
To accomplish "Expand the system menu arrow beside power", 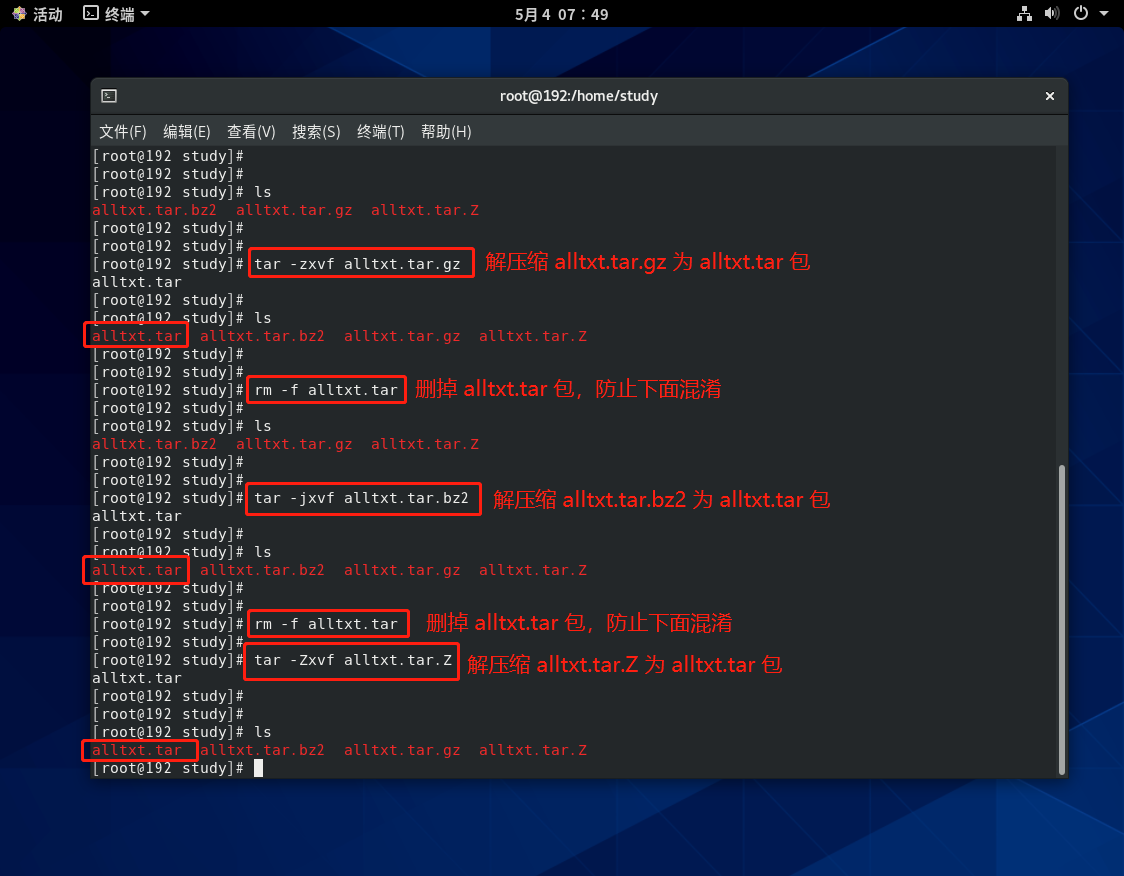I will (1103, 14).
